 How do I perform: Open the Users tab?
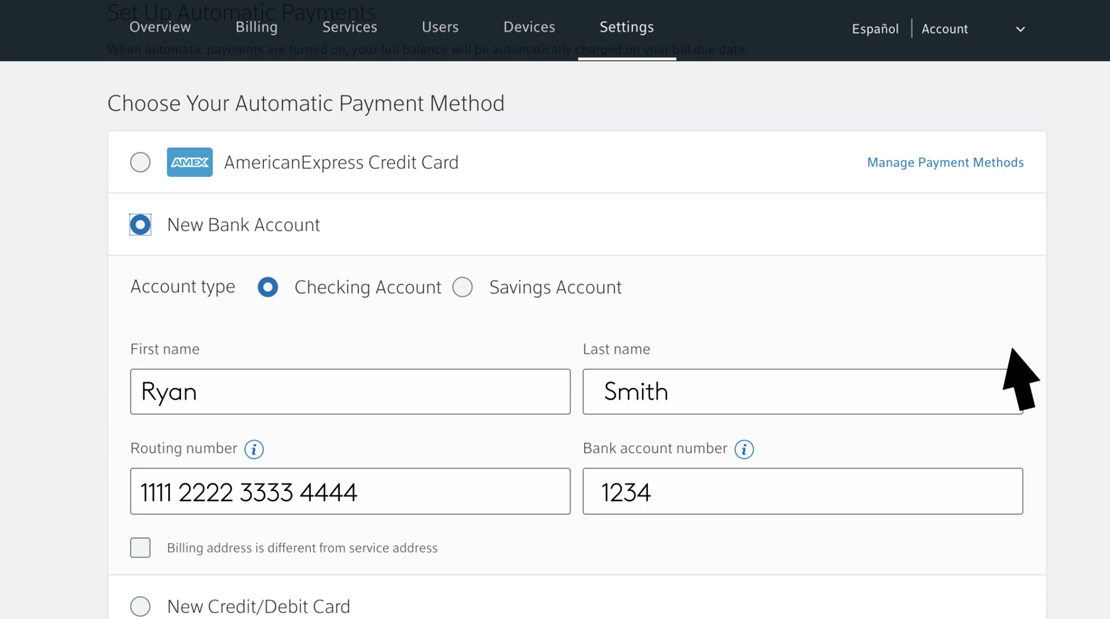(x=440, y=27)
